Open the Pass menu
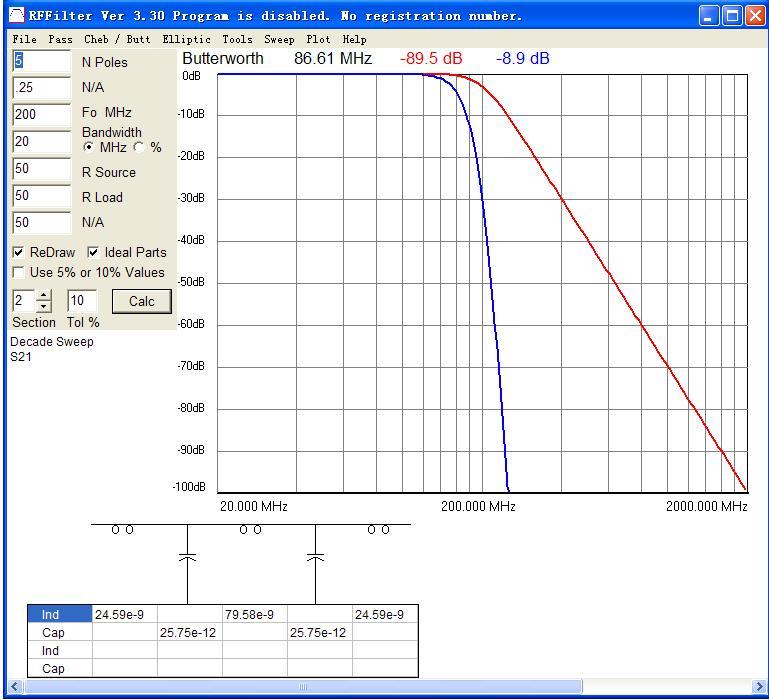Screen dimensions: 769x700 [x=60, y=39]
